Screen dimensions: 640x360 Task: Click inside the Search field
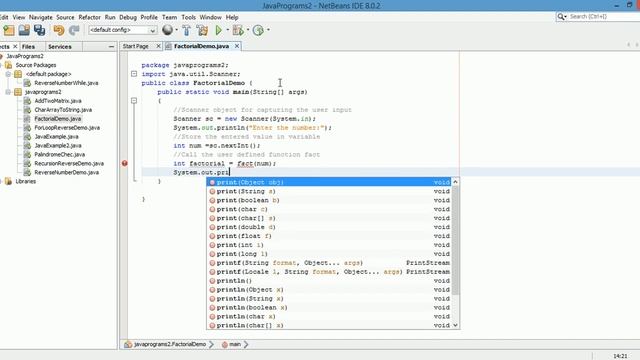click(x=604, y=16)
